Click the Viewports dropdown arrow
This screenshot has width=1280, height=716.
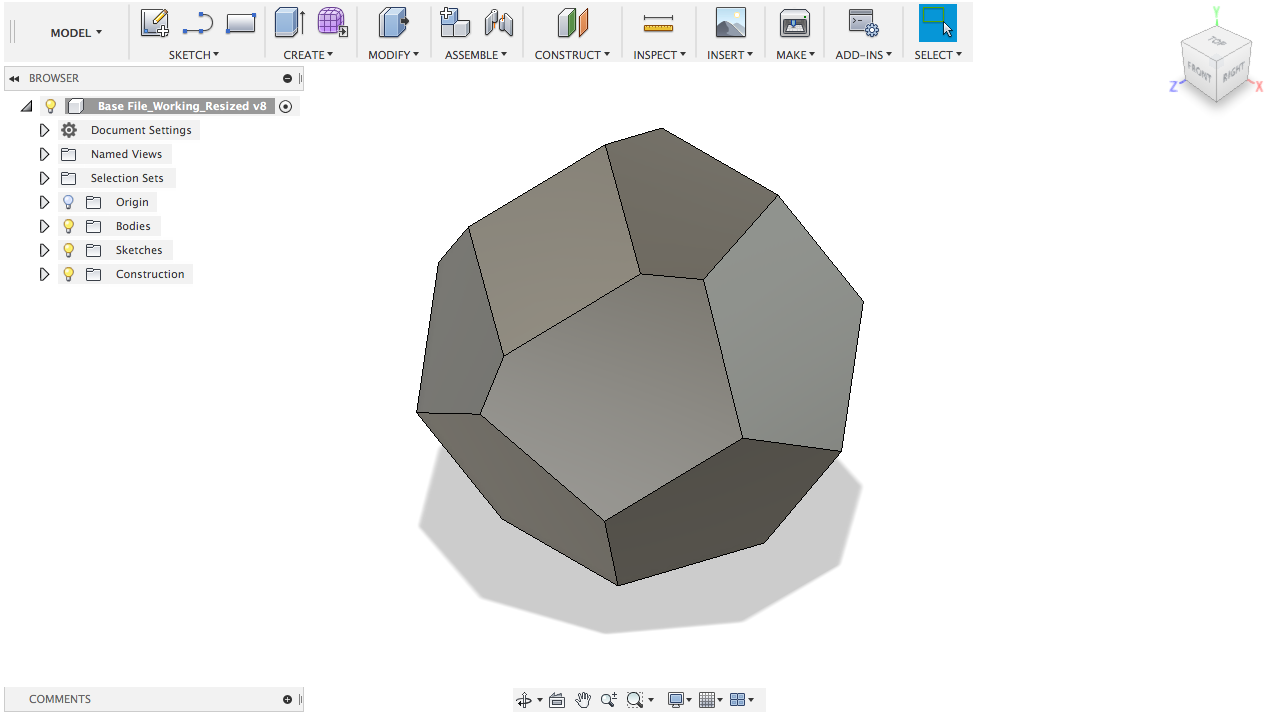[751, 700]
